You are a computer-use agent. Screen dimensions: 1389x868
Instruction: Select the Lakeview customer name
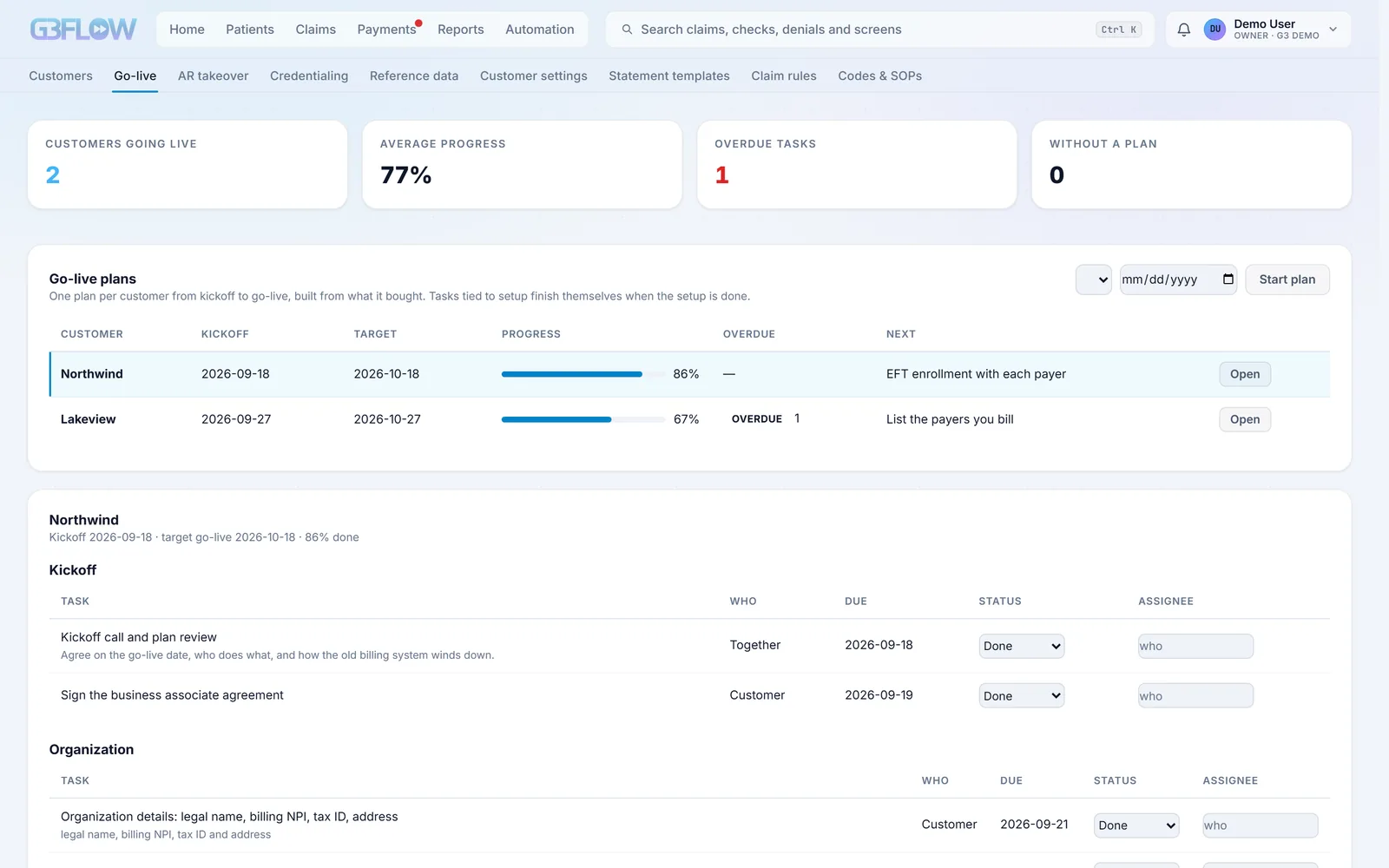(x=88, y=419)
